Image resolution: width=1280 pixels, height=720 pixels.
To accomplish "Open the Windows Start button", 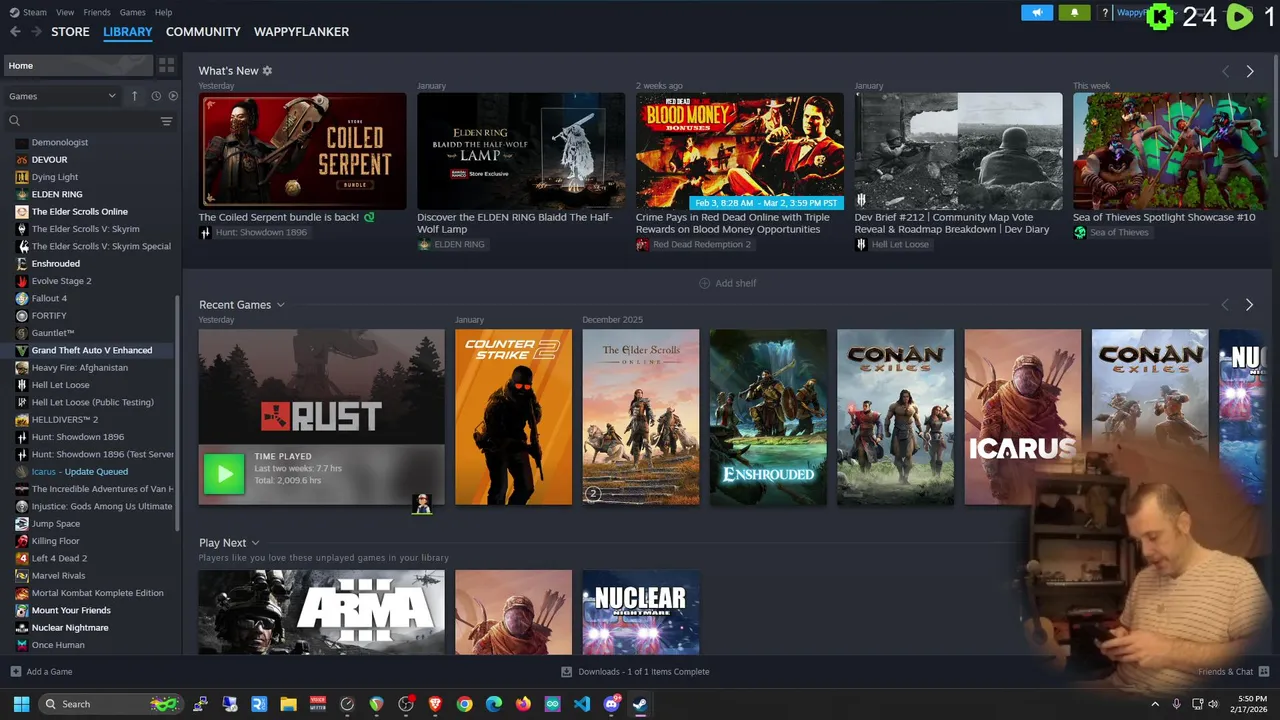I will [21, 704].
